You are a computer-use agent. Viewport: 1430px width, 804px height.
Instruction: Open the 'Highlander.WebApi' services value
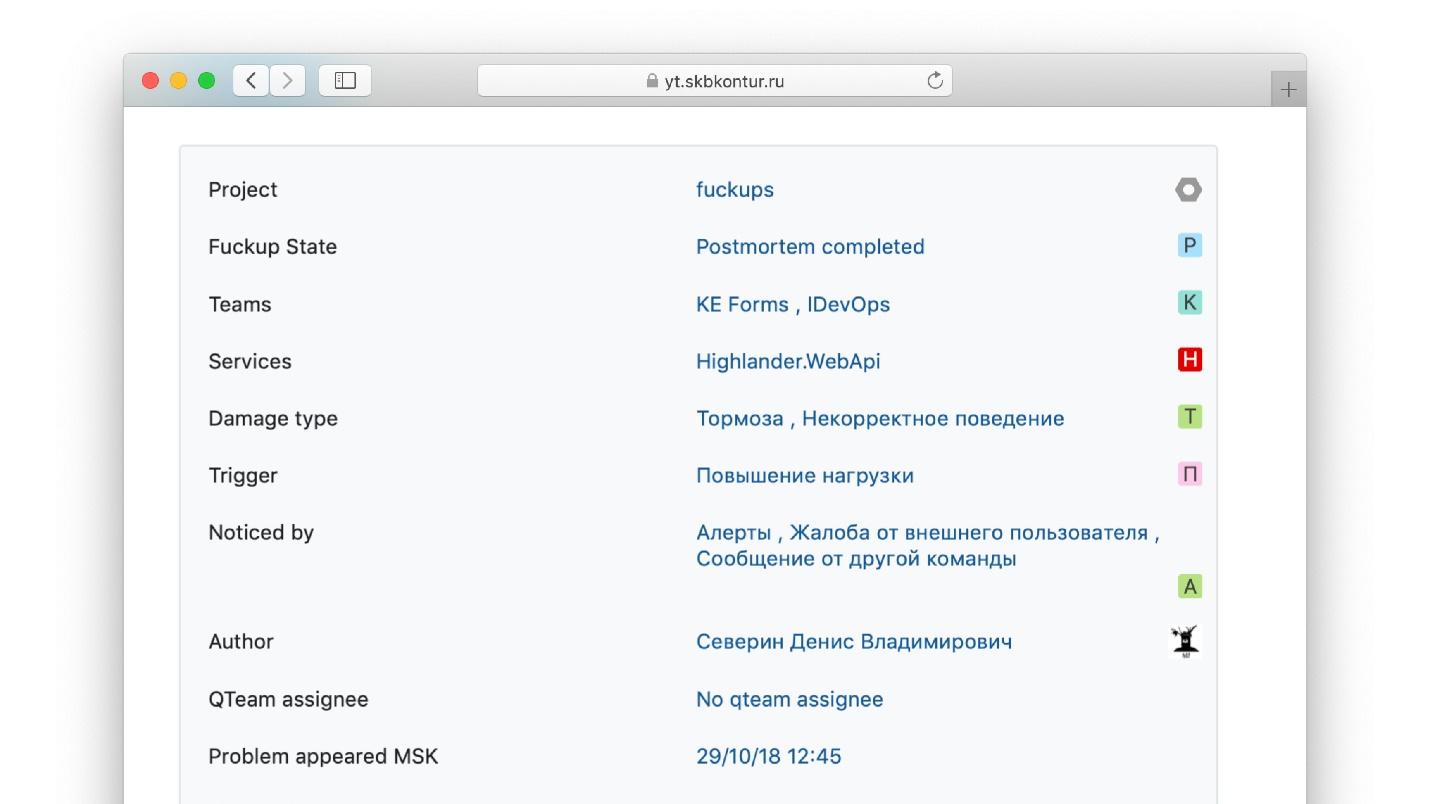[788, 361]
